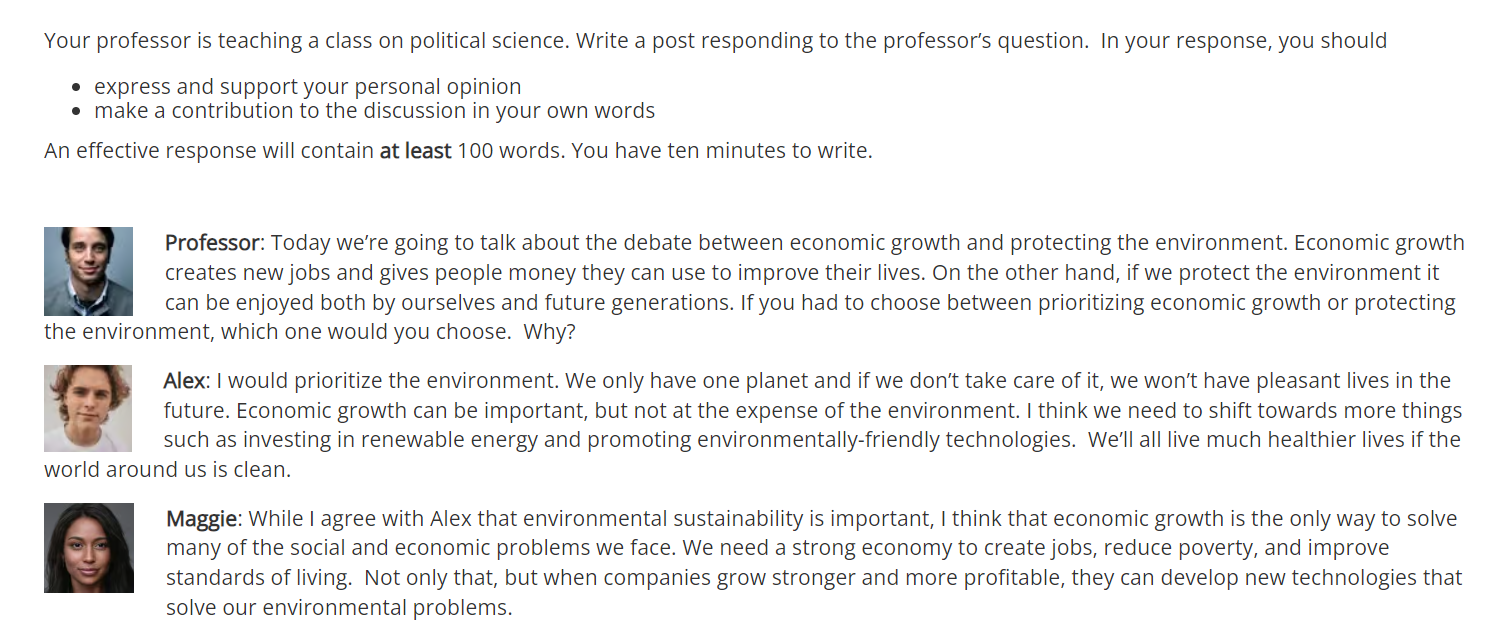Click the first bullet about personal opinion
This screenshot has width=1496, height=643.
click(x=308, y=87)
